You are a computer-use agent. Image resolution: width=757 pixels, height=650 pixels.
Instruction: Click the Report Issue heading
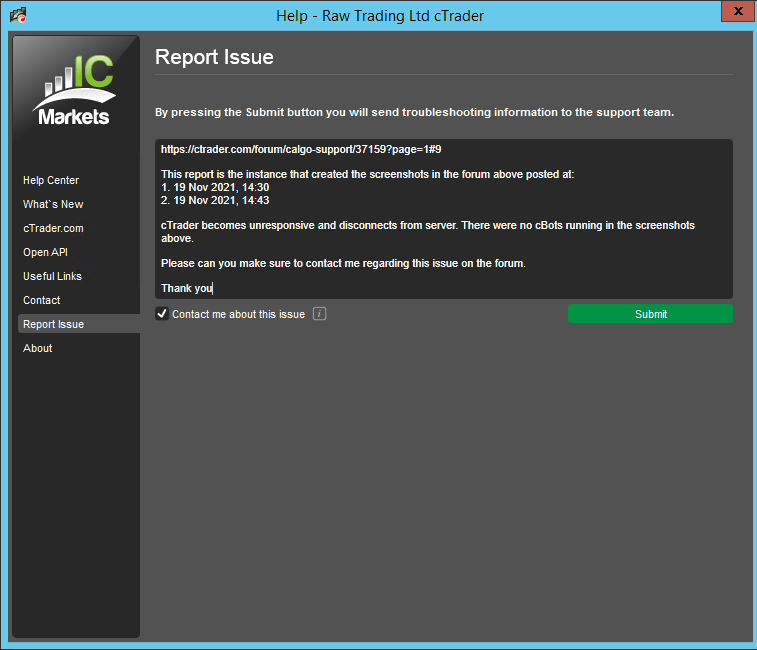(x=214, y=57)
